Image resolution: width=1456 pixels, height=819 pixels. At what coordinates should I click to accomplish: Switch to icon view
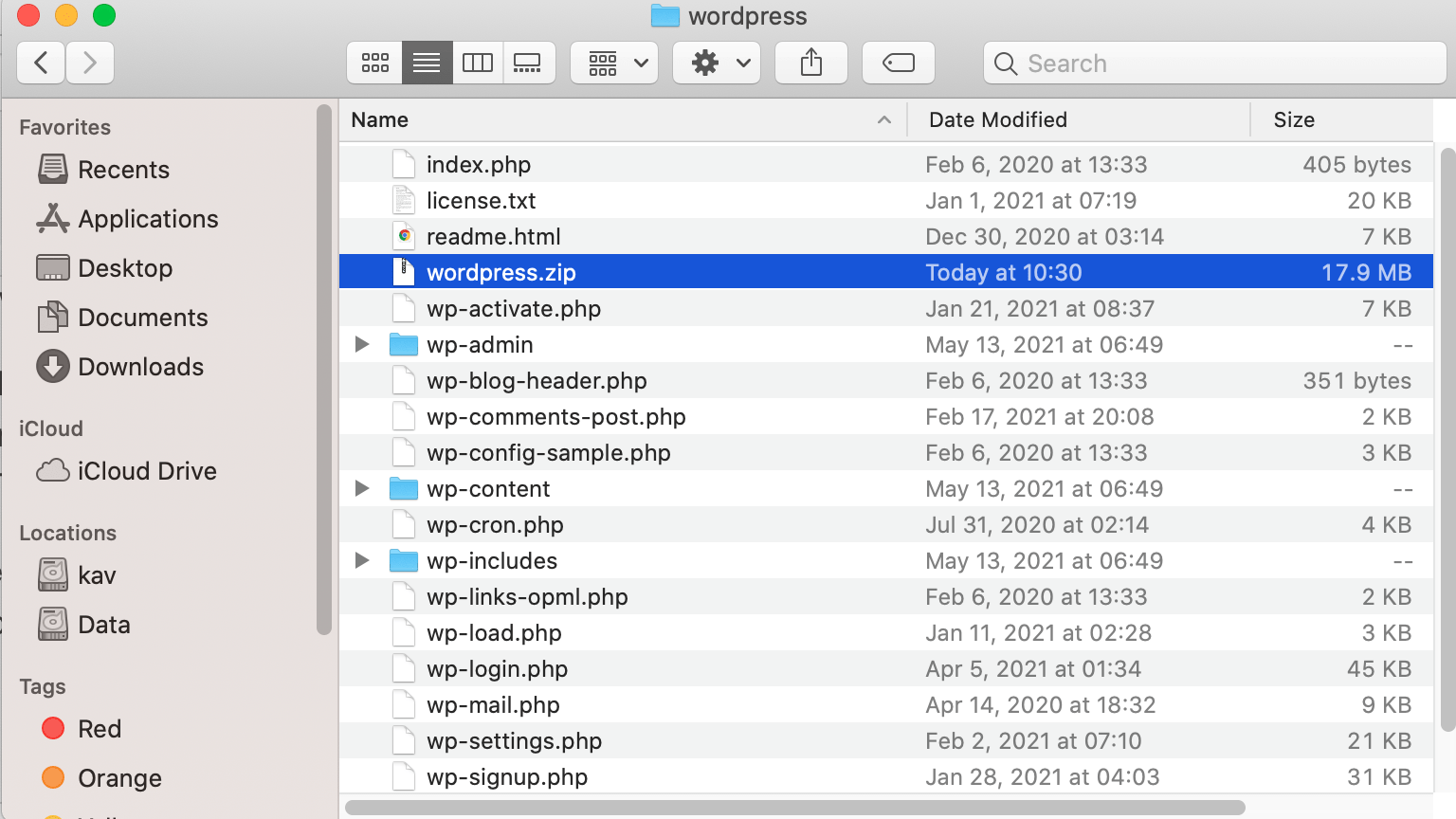(375, 64)
